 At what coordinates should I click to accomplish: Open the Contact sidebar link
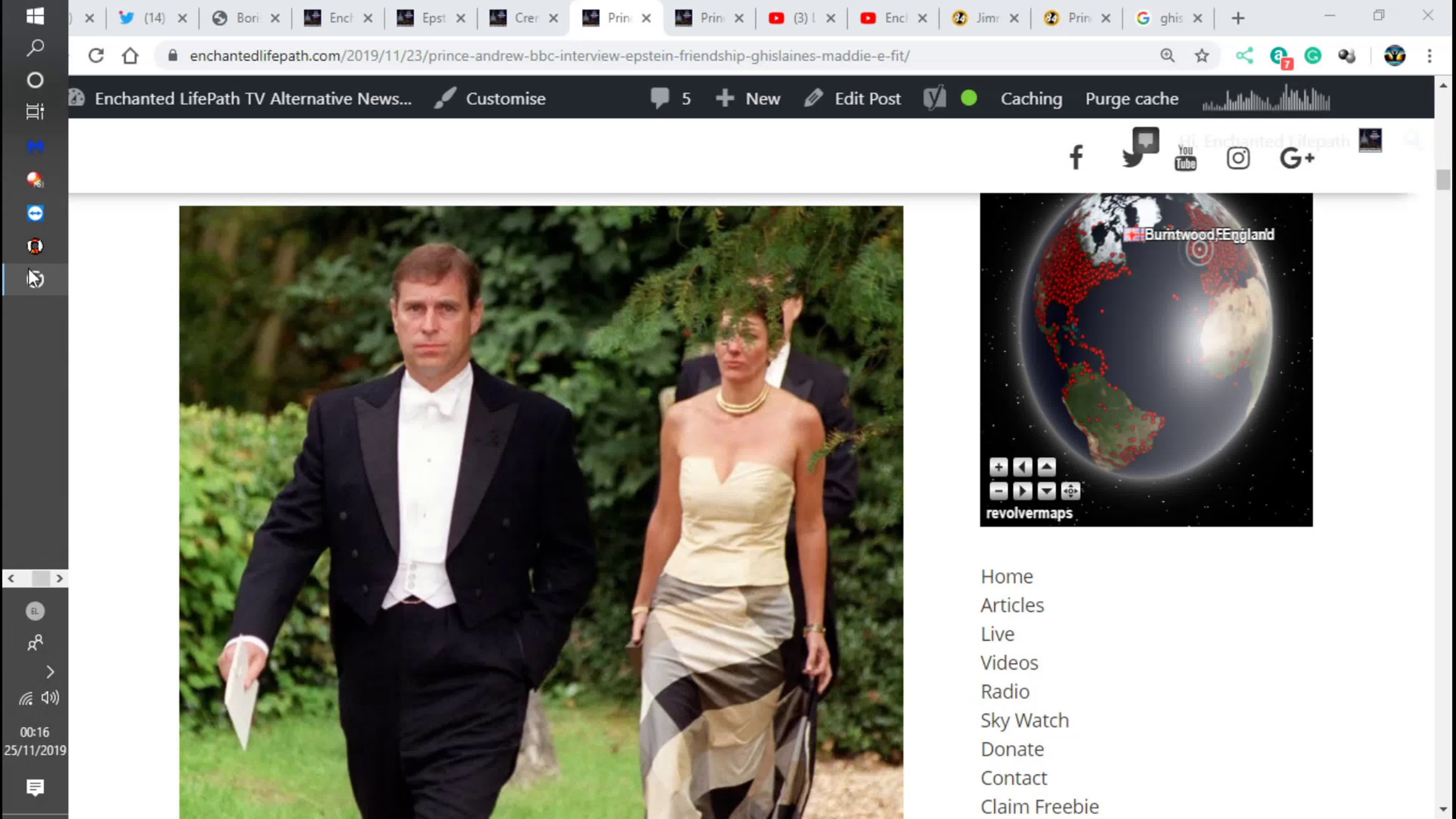pos(1014,778)
